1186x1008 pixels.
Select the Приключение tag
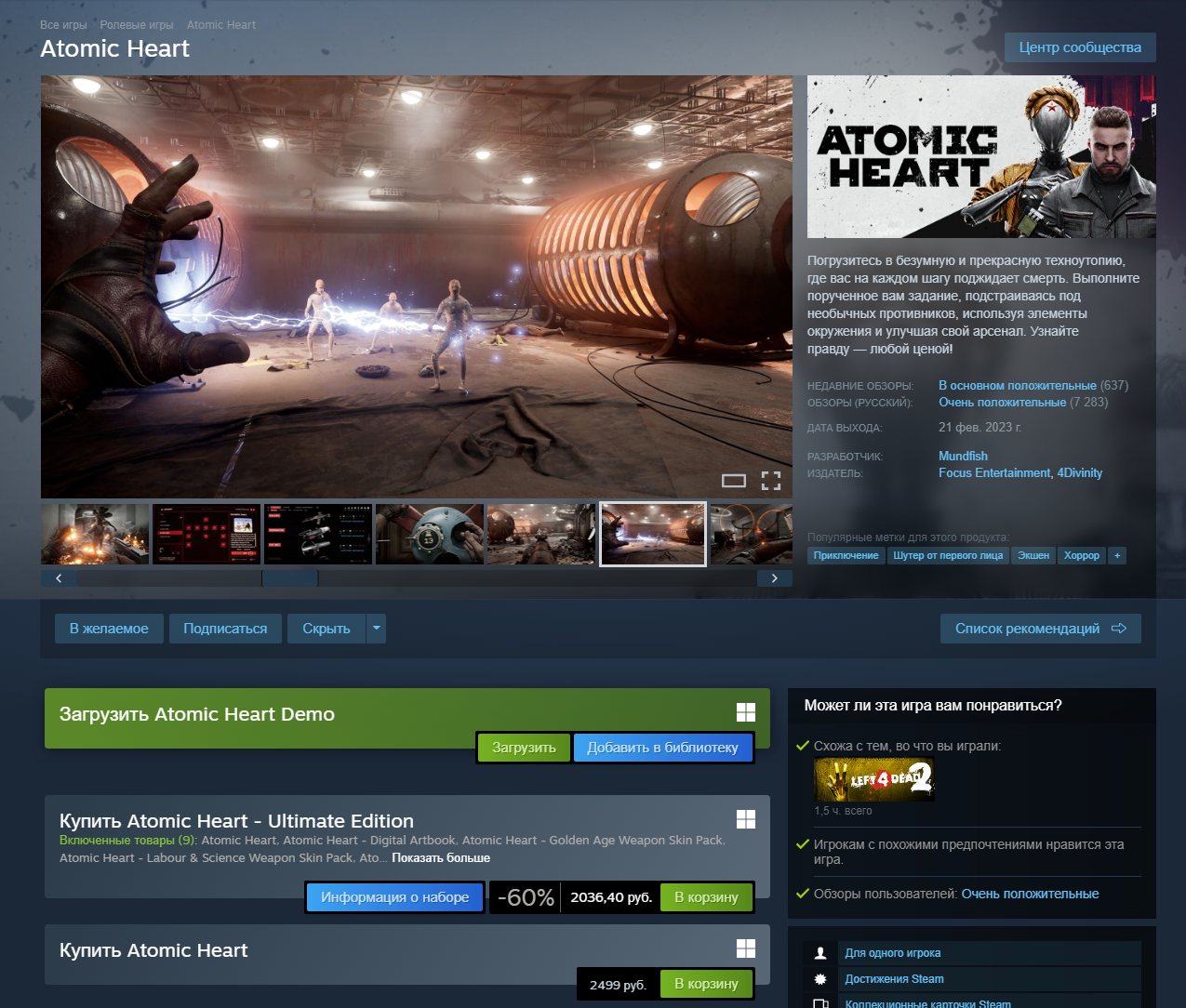point(846,555)
